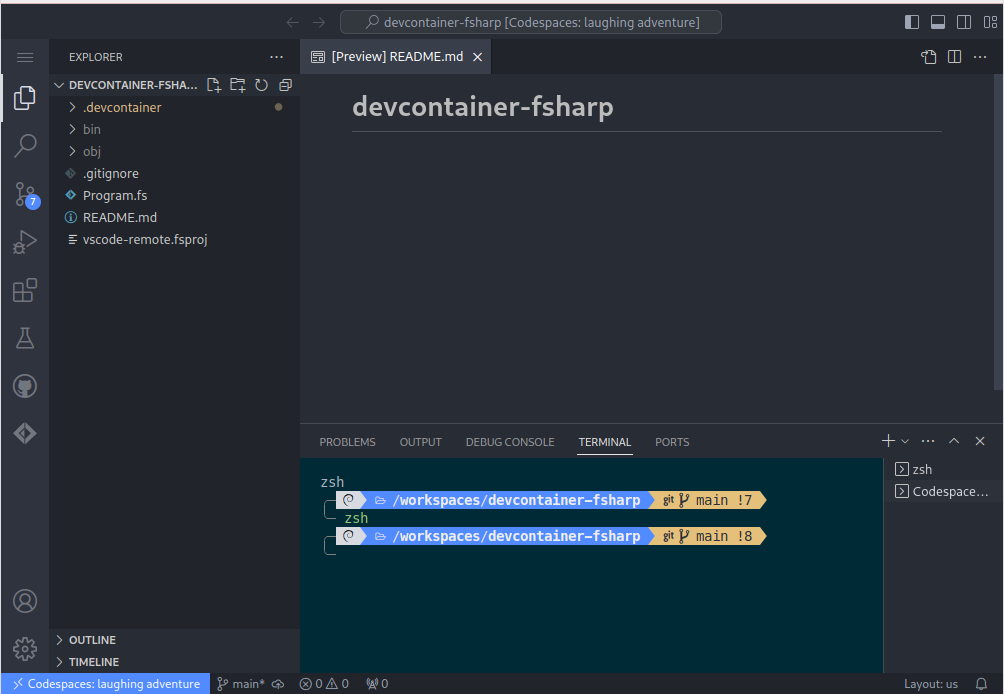Open Source Control view with 7 changes
Screen dimensions: 1004x694
26,195
